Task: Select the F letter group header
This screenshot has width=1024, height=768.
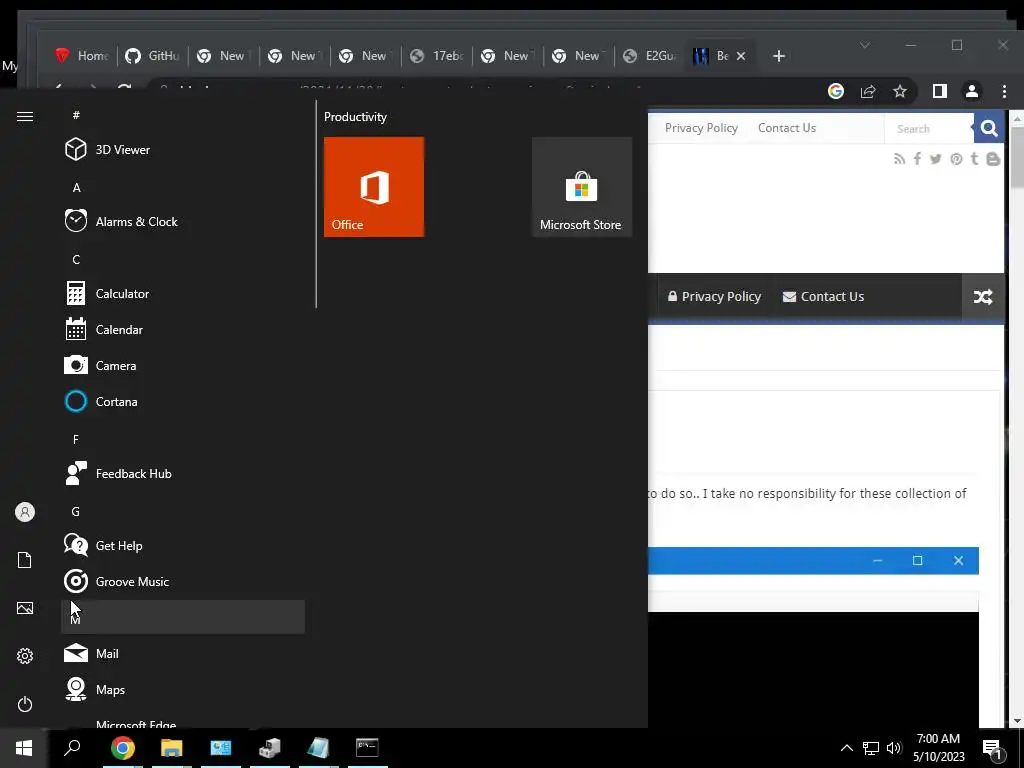Action: point(76,440)
